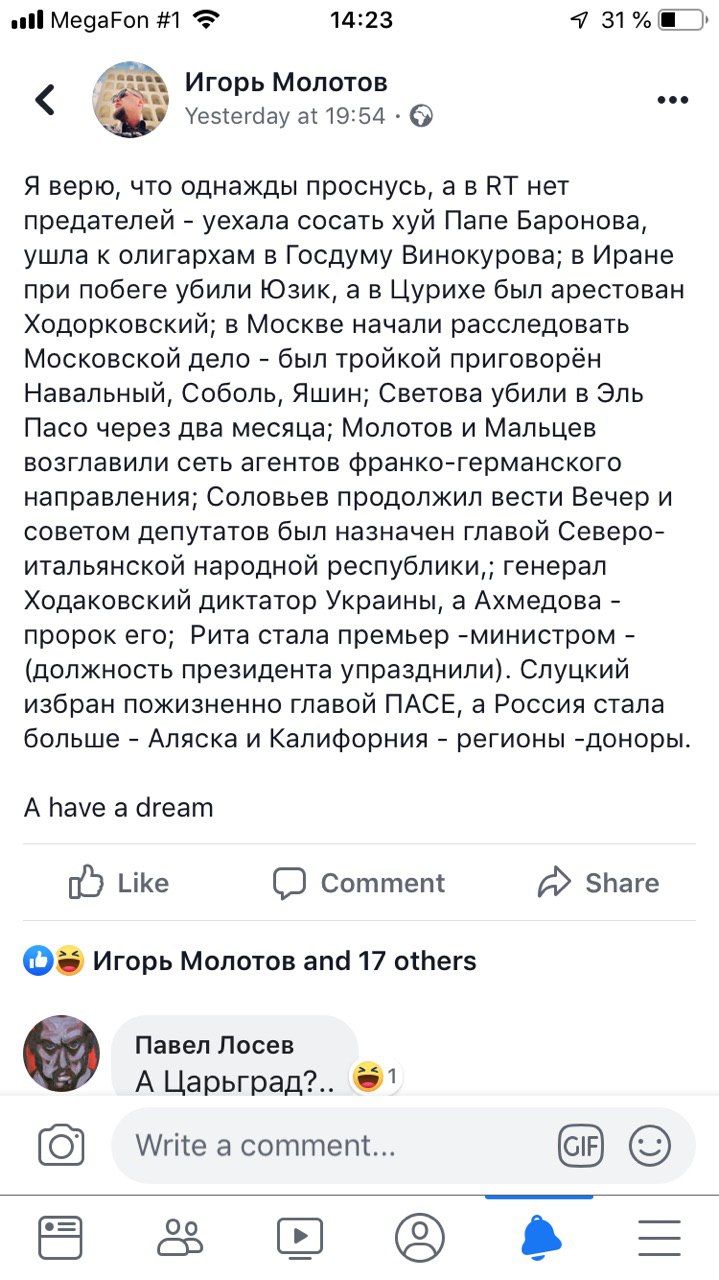The image size is (719, 1280).
Task: Tap the public globe privacy icon
Action: coord(422,116)
